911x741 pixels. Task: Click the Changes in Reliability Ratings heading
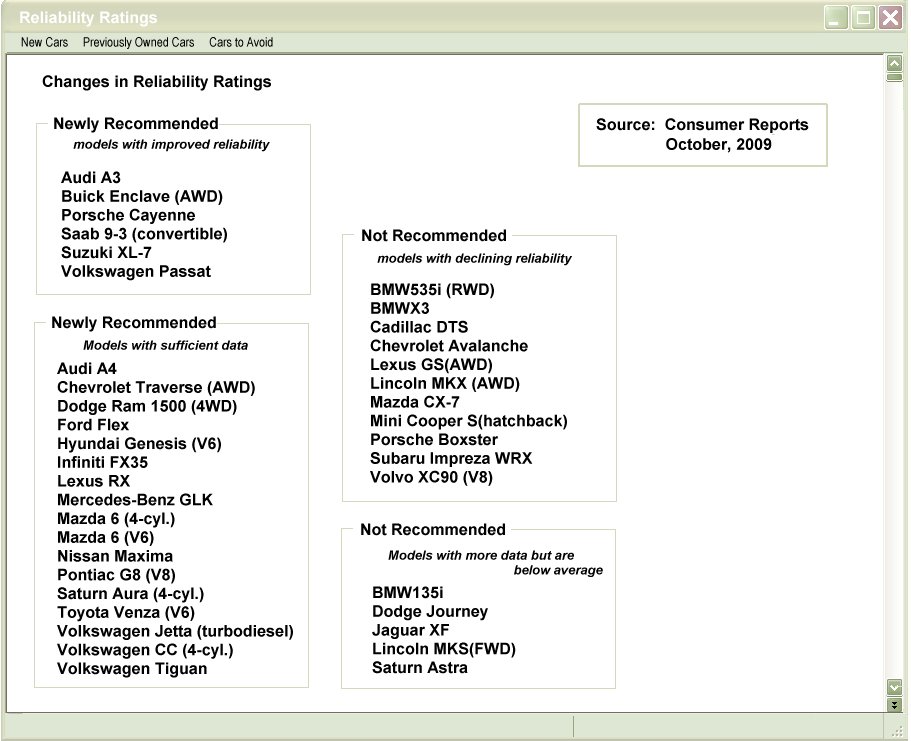pos(156,82)
